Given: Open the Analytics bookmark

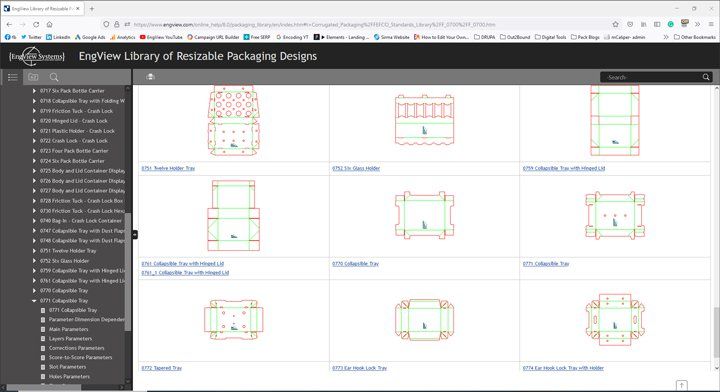Looking at the screenshot, I should tap(123, 37).
